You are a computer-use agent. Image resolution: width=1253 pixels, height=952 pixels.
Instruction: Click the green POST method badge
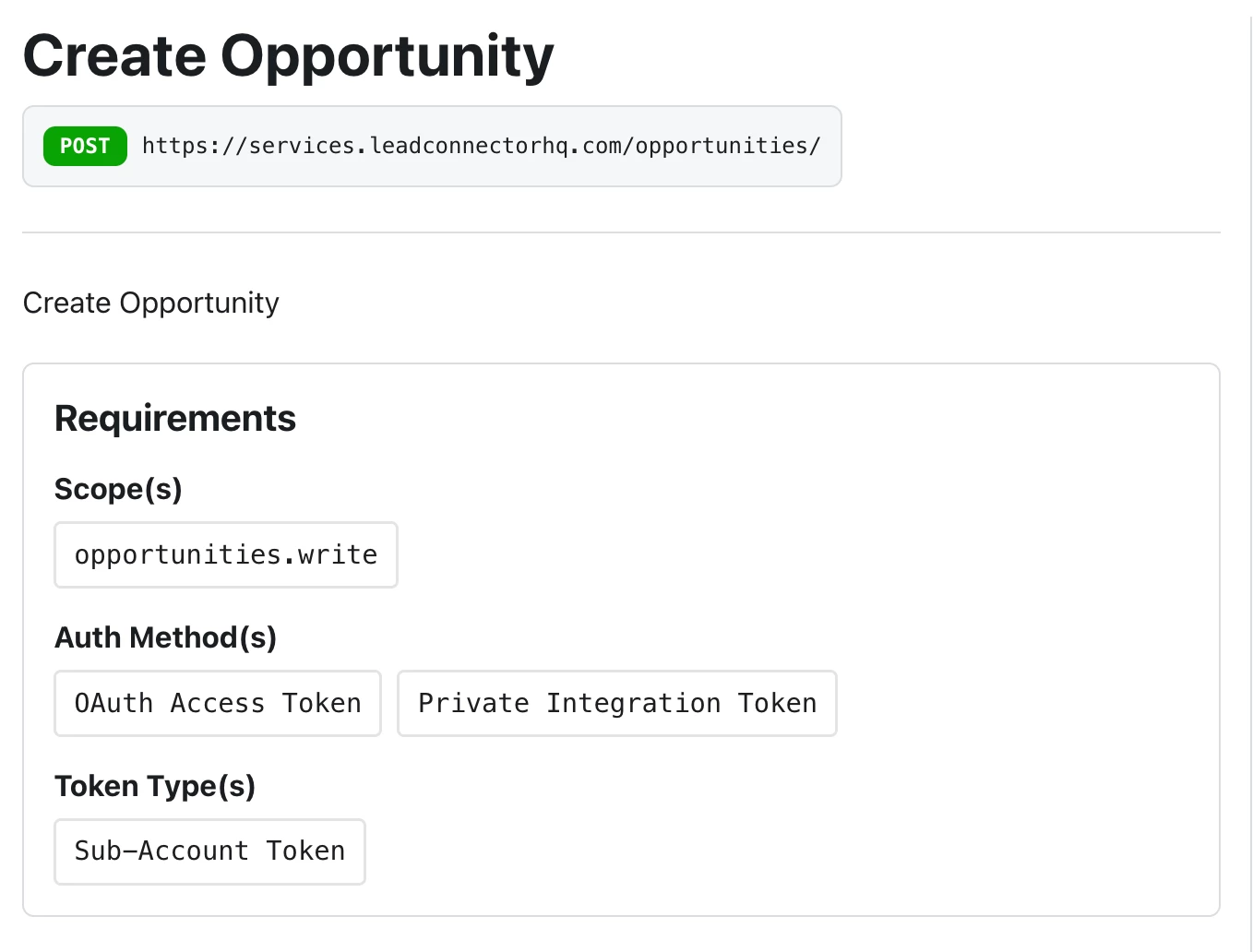(85, 146)
